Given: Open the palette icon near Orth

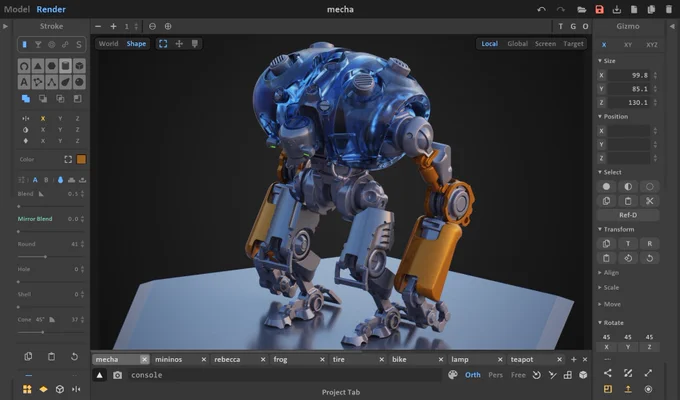Looking at the screenshot, I should click(453, 375).
